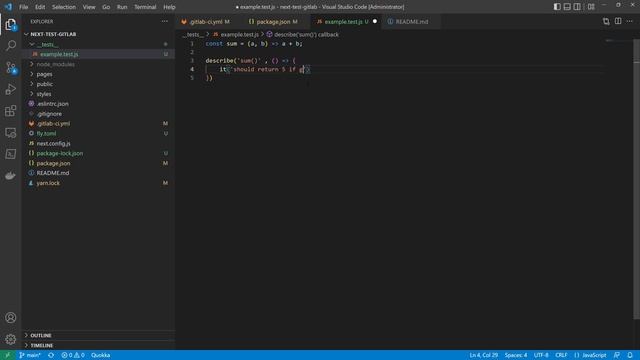This screenshot has width=640, height=360.
Task: Open Run and Debug view
Action: (x=11, y=89)
